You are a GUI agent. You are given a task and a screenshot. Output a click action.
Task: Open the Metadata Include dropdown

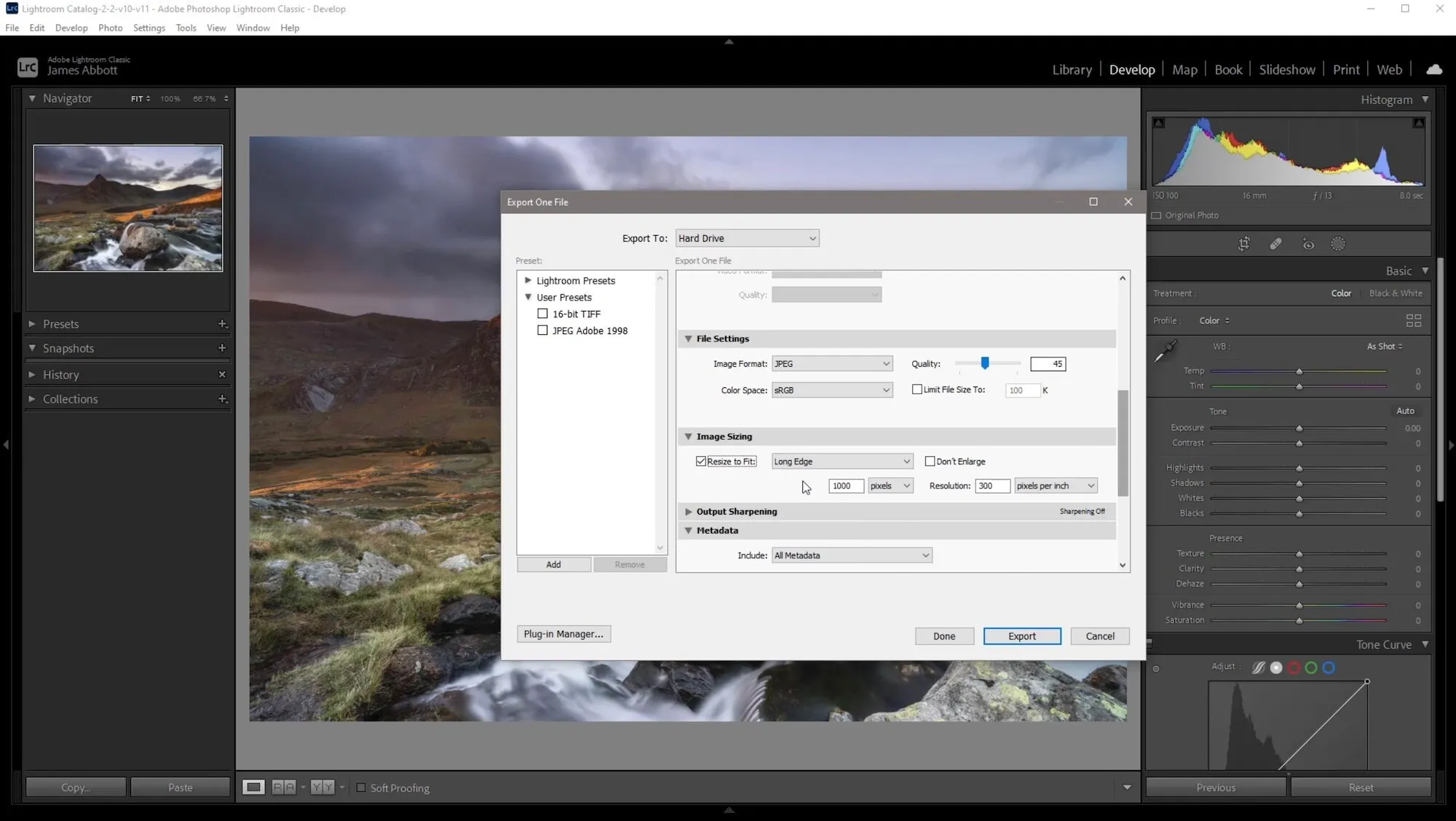[x=852, y=555]
